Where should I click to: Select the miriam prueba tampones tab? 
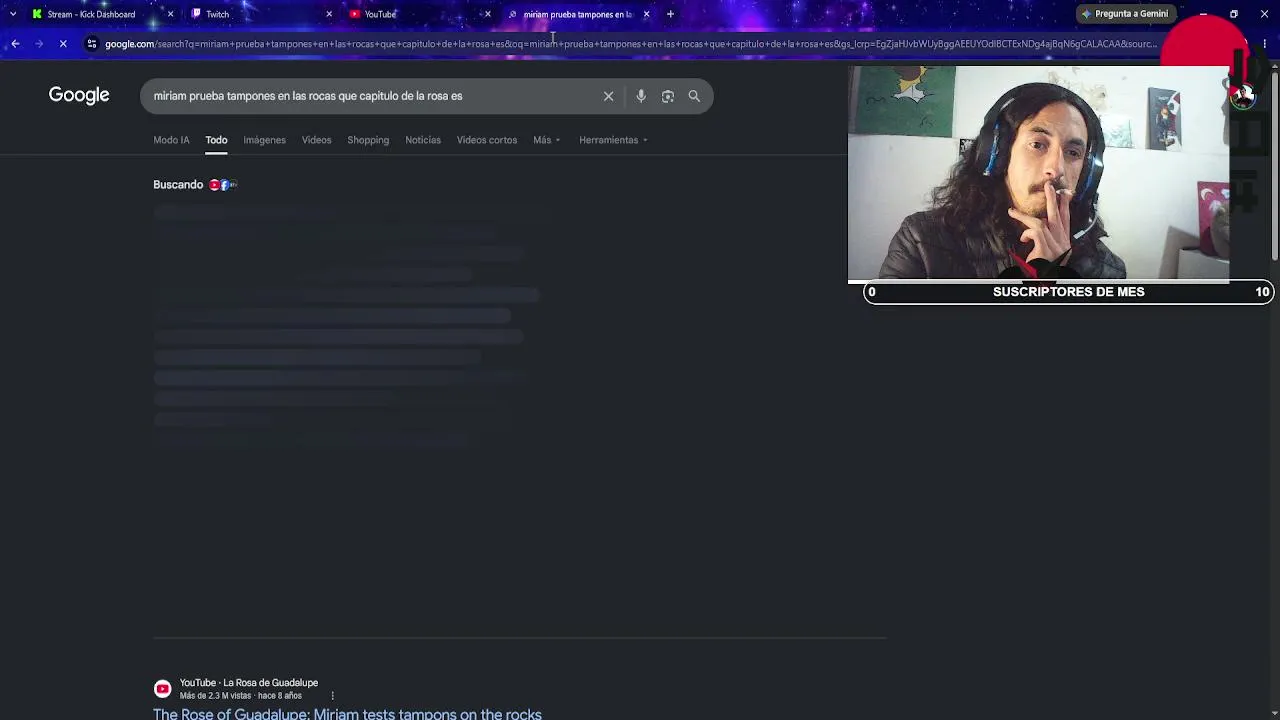pos(577,14)
